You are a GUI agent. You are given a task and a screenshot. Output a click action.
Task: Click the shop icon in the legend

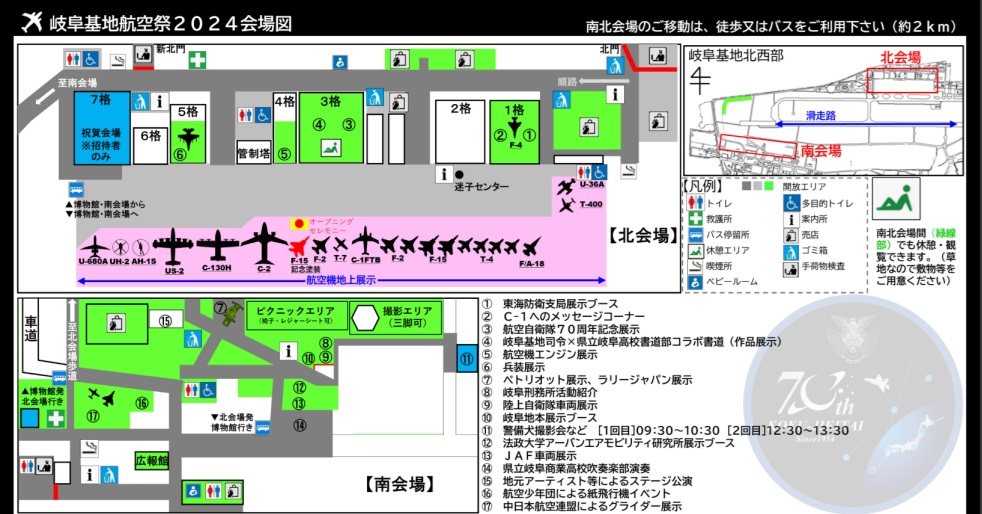pyautogui.click(x=791, y=235)
